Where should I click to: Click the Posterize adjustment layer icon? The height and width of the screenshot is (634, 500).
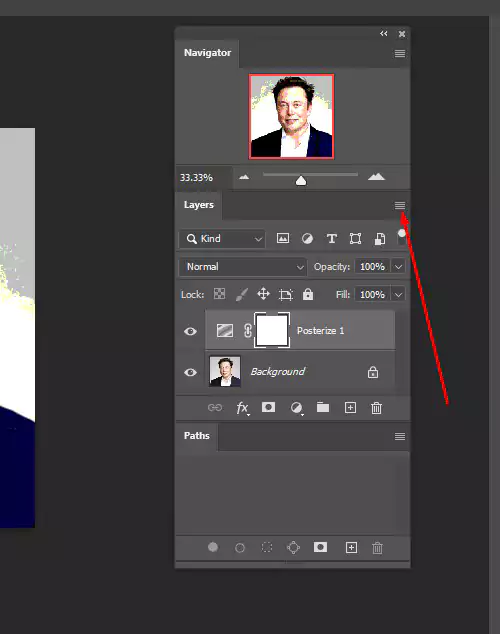[225, 330]
